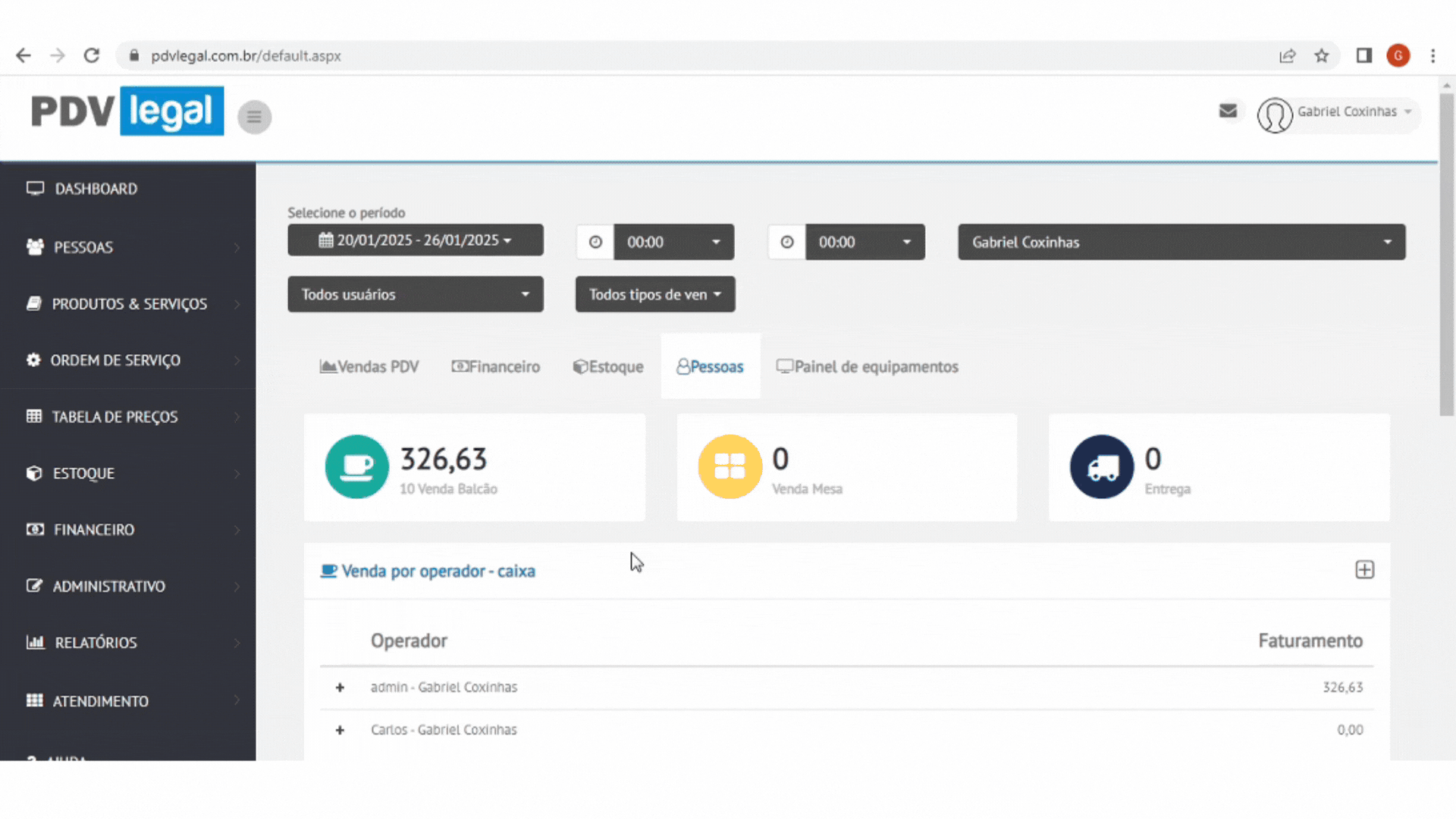
Task: Click the teal Venda Balcão cup icon
Action: click(x=356, y=466)
